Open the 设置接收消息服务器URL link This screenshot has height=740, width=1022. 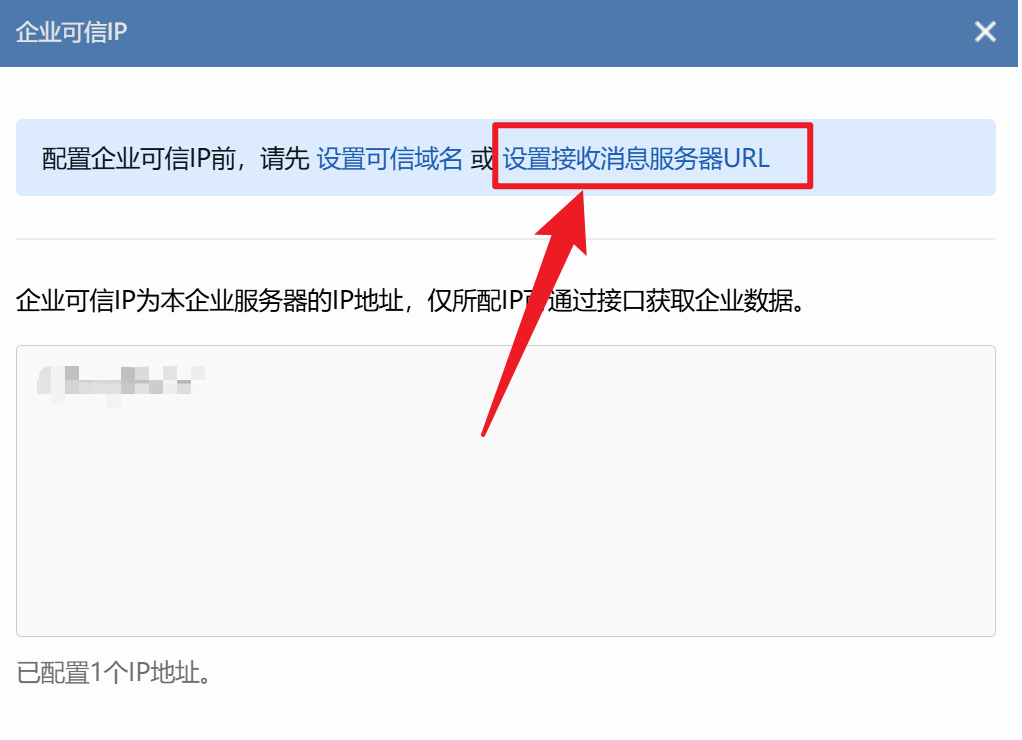[x=636, y=158]
